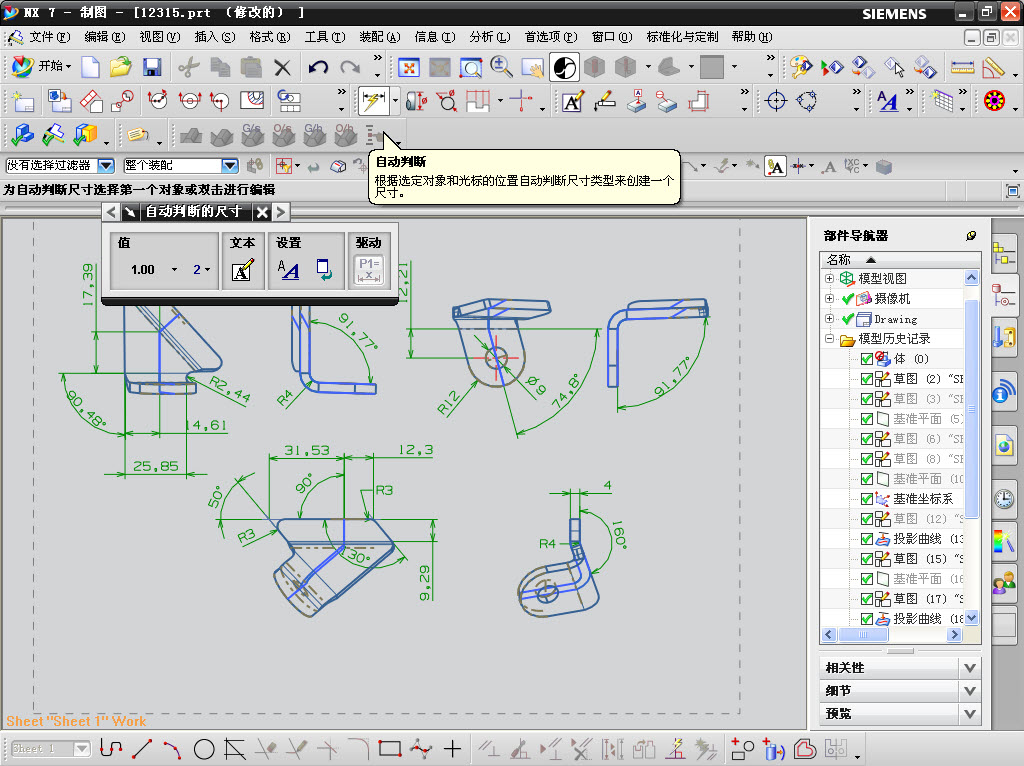Uncheck the 体 (0) checkbox
1024x766 pixels.
click(867, 359)
